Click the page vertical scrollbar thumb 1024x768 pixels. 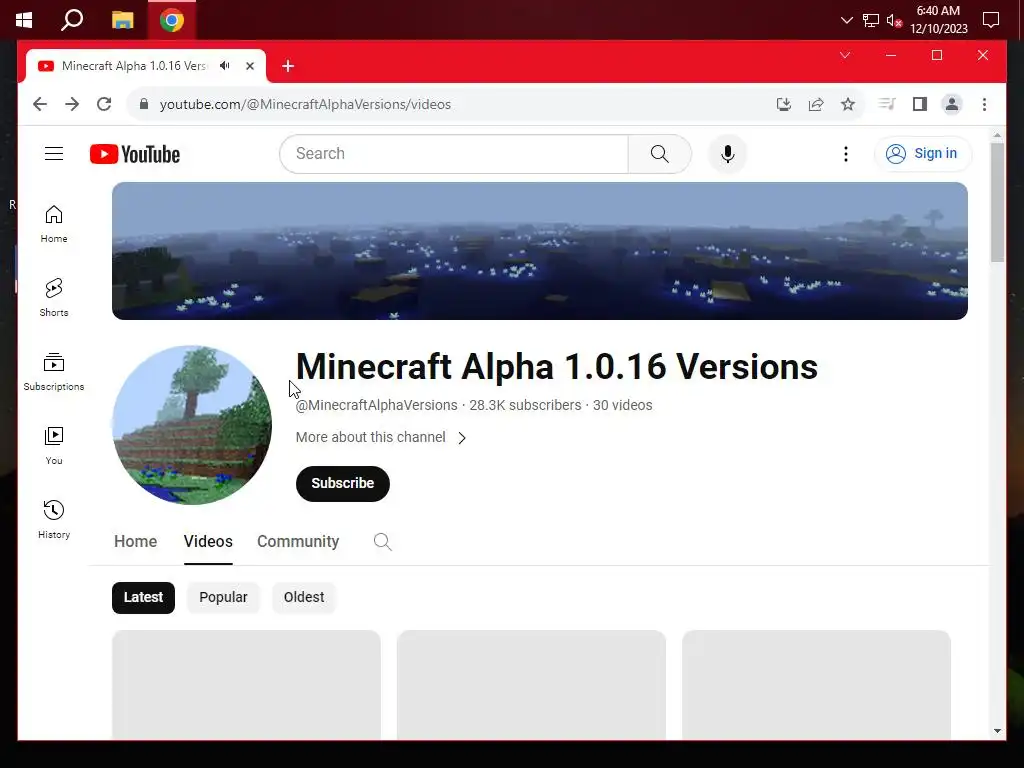pos(997,202)
